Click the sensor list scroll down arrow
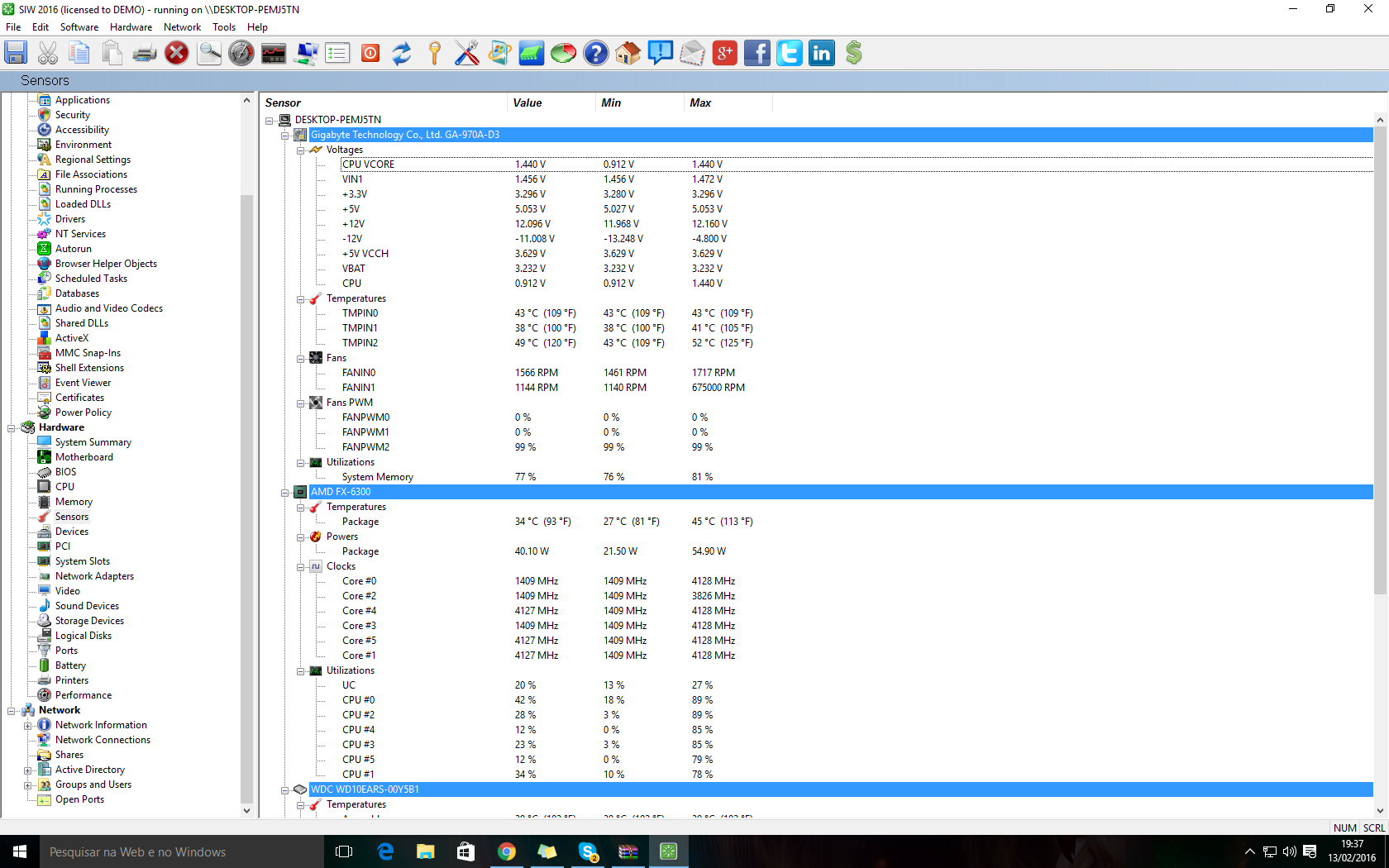1389x868 pixels. click(1380, 811)
